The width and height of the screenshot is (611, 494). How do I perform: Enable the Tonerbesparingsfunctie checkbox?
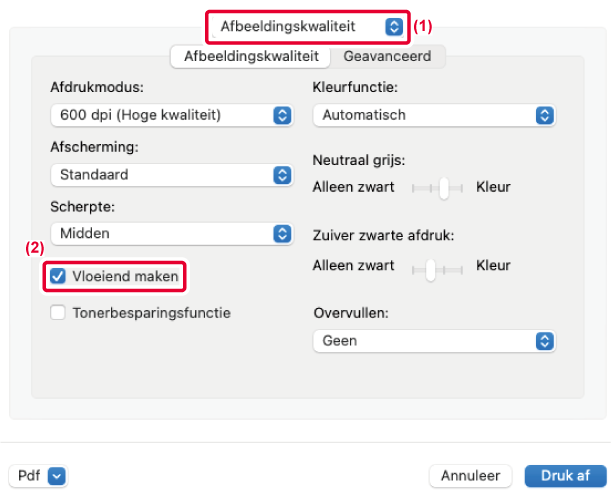(58, 313)
